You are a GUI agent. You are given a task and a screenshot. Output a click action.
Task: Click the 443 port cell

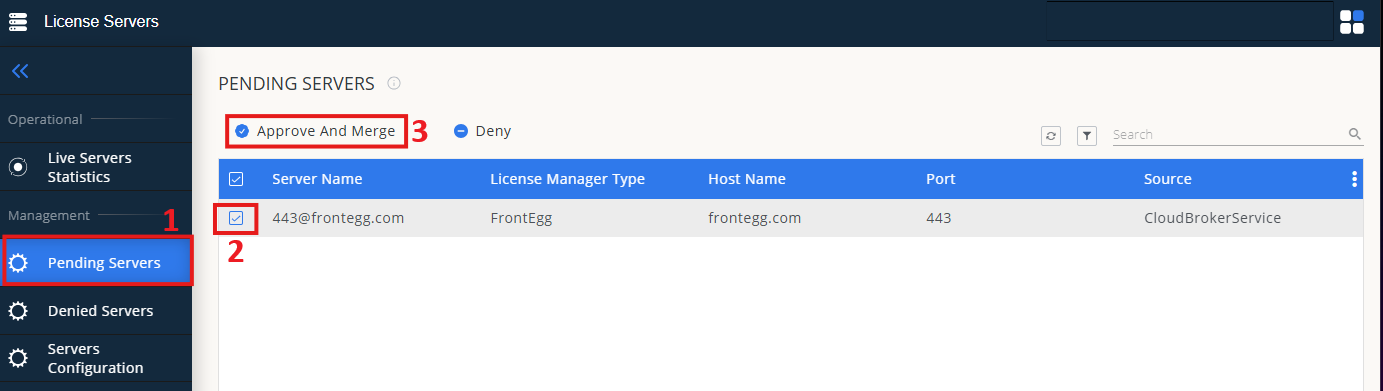(938, 218)
